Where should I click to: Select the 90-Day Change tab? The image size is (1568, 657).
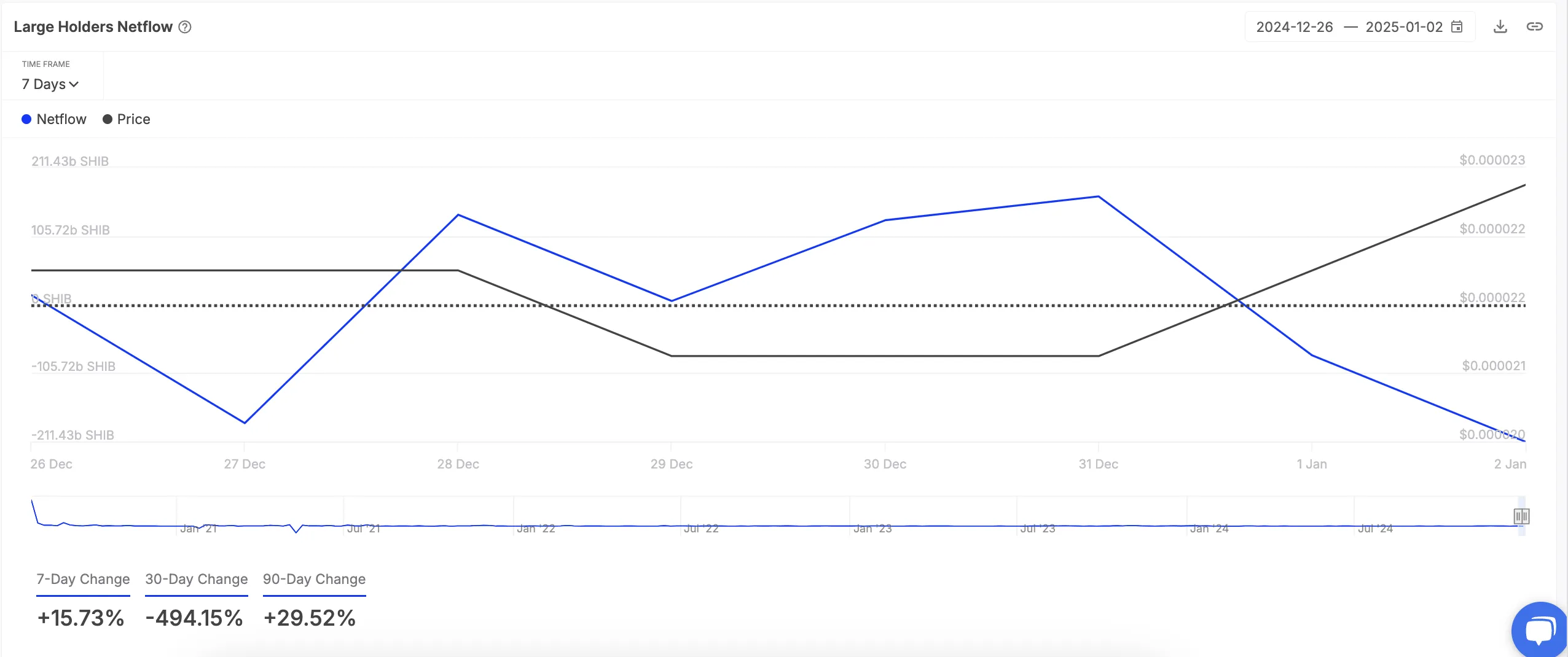(x=314, y=580)
